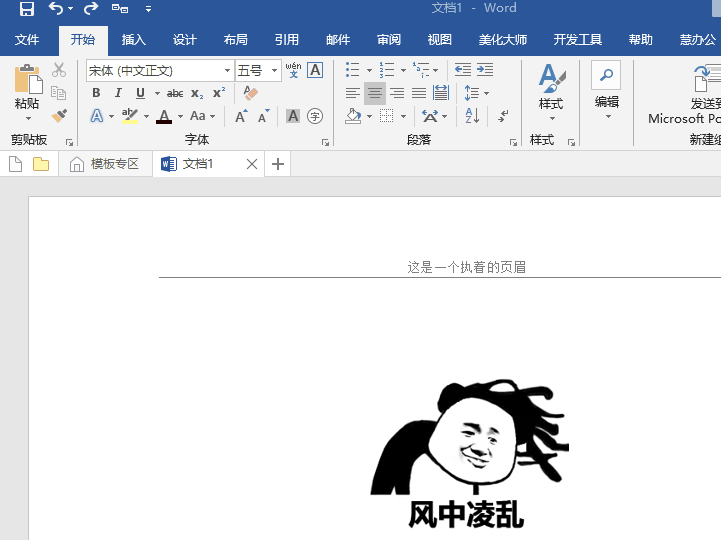
Task: Open the 宋体 font name combo box
Action: [x=160, y=70]
